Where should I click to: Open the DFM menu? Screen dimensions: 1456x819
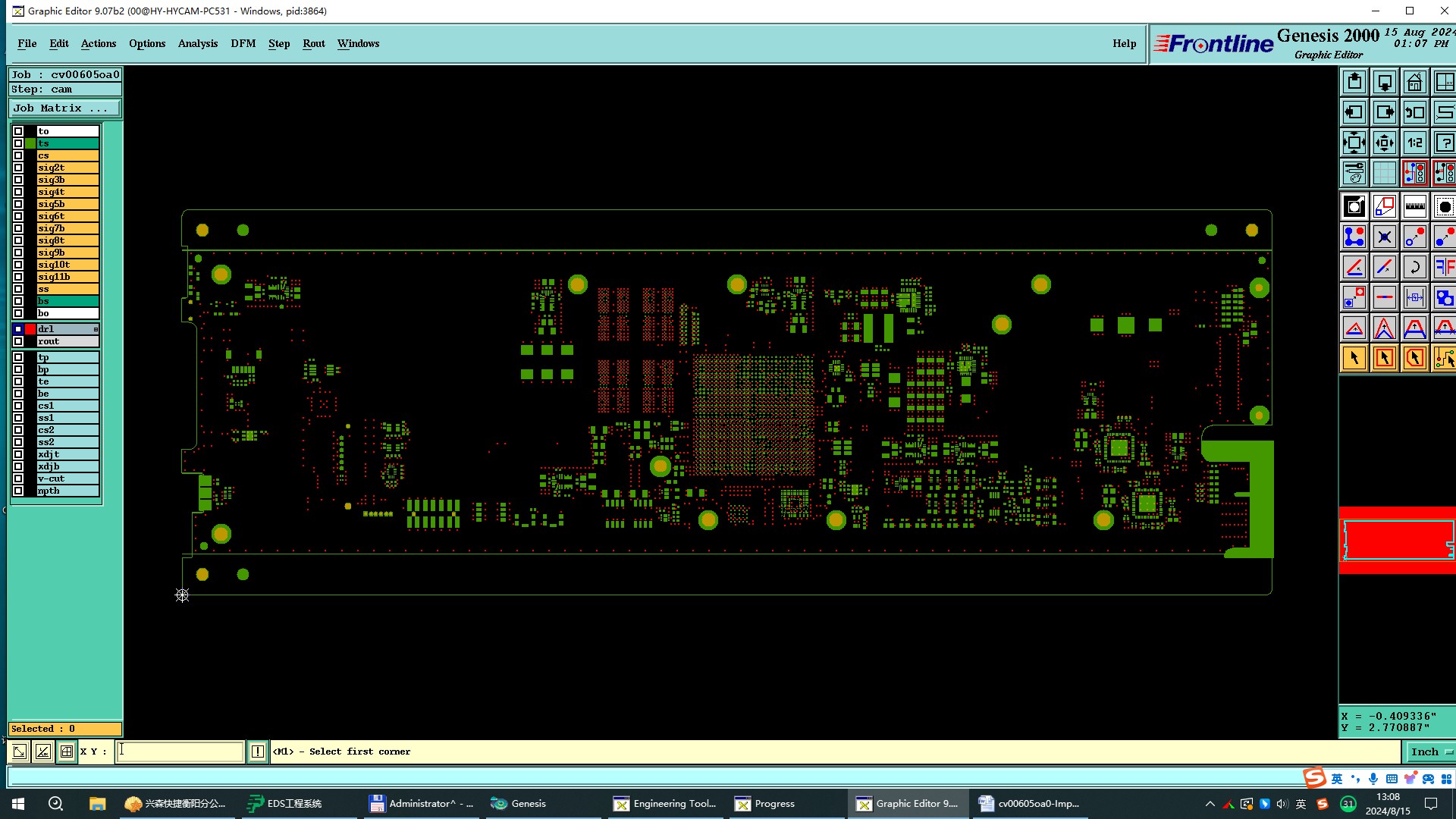click(x=243, y=43)
